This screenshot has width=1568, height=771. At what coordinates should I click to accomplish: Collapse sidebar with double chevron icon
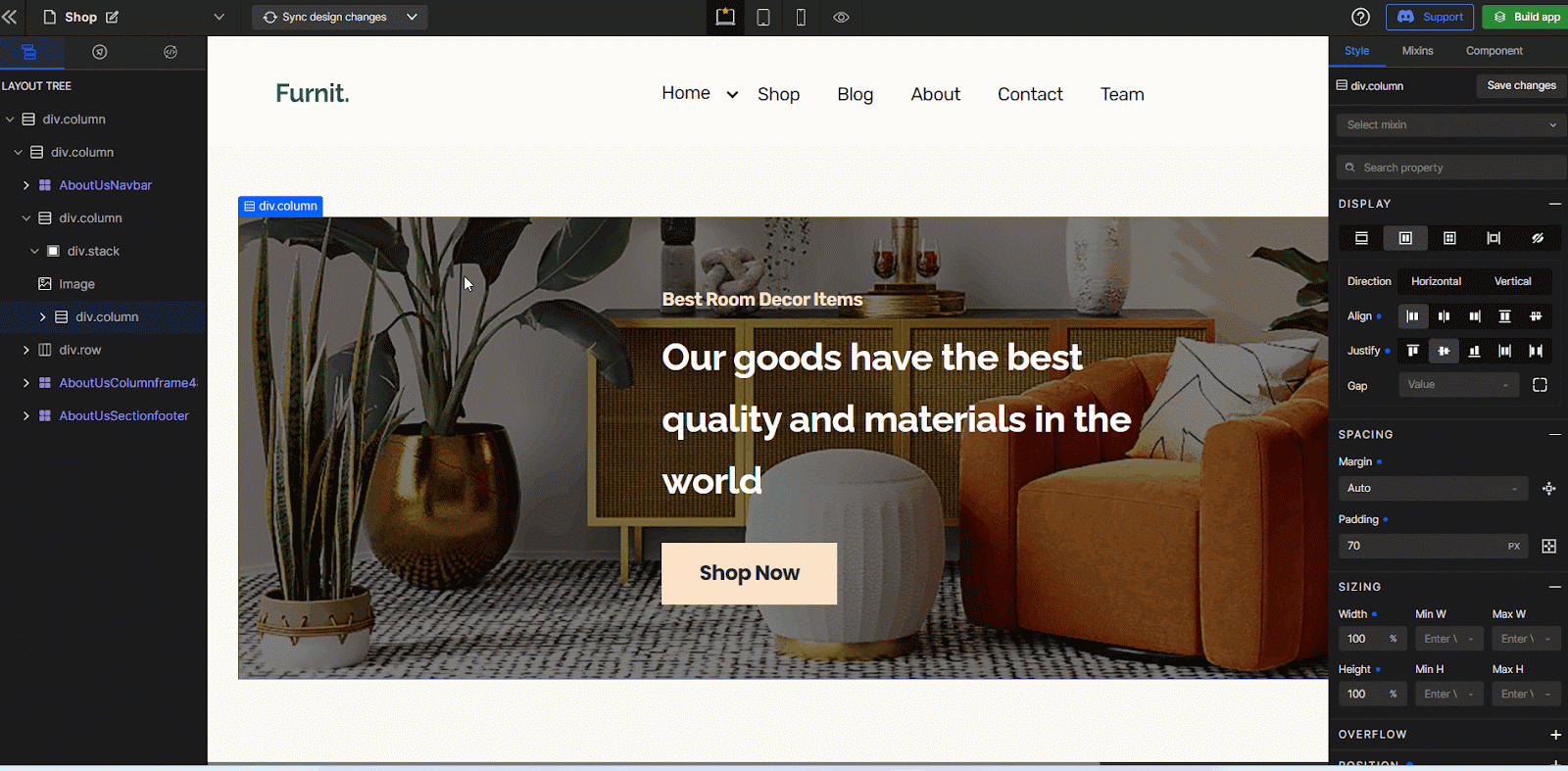point(10,17)
